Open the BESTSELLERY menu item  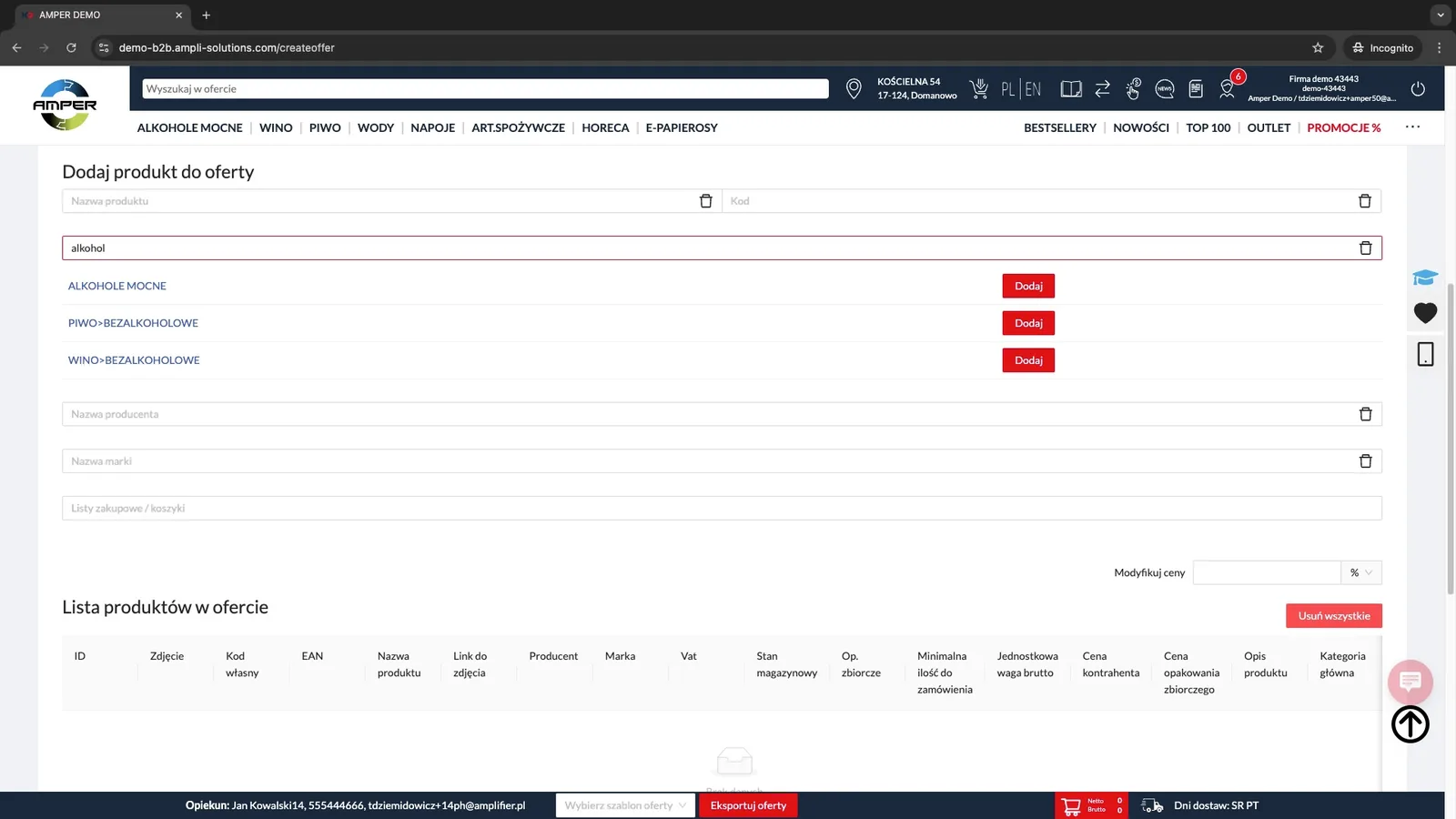point(1060,128)
